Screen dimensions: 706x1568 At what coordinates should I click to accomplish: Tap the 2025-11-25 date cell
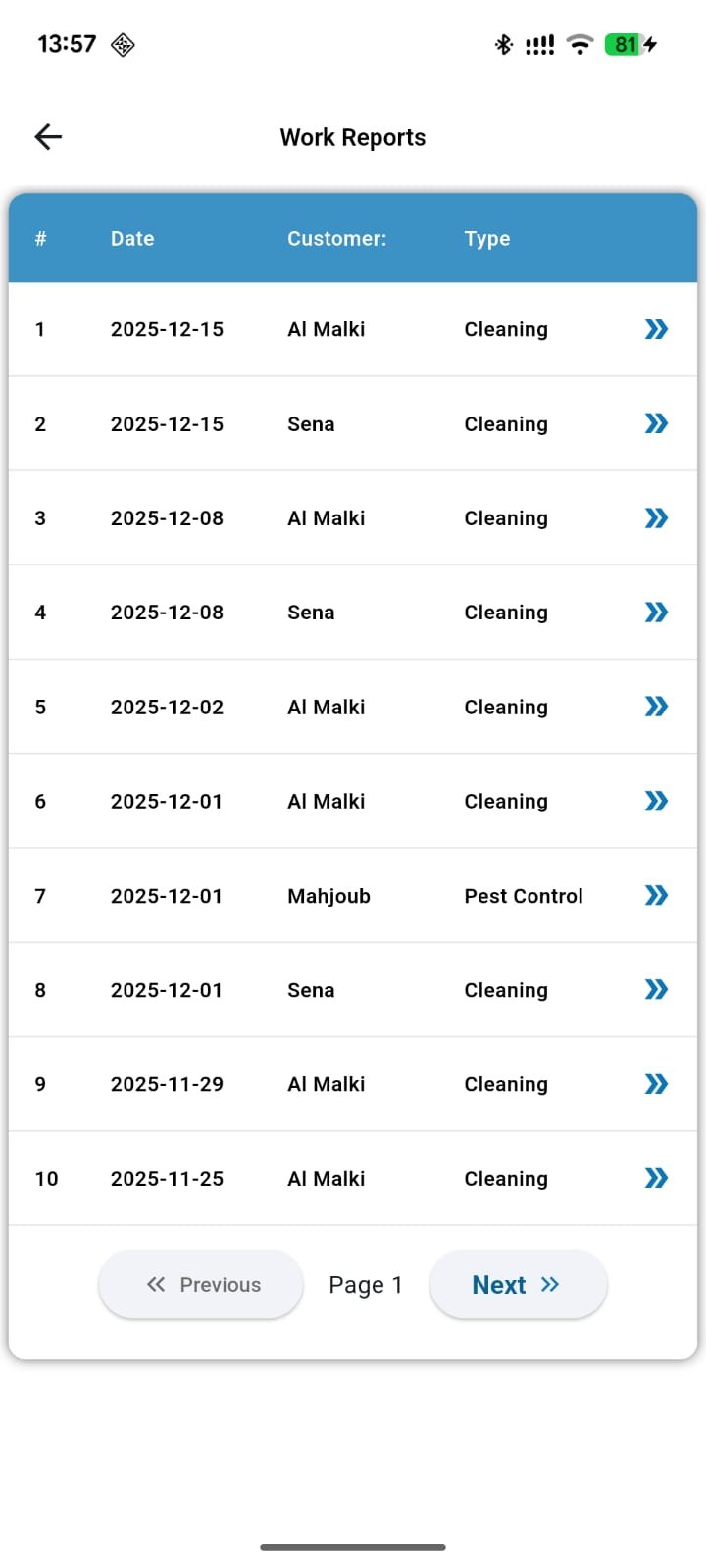point(167,1179)
